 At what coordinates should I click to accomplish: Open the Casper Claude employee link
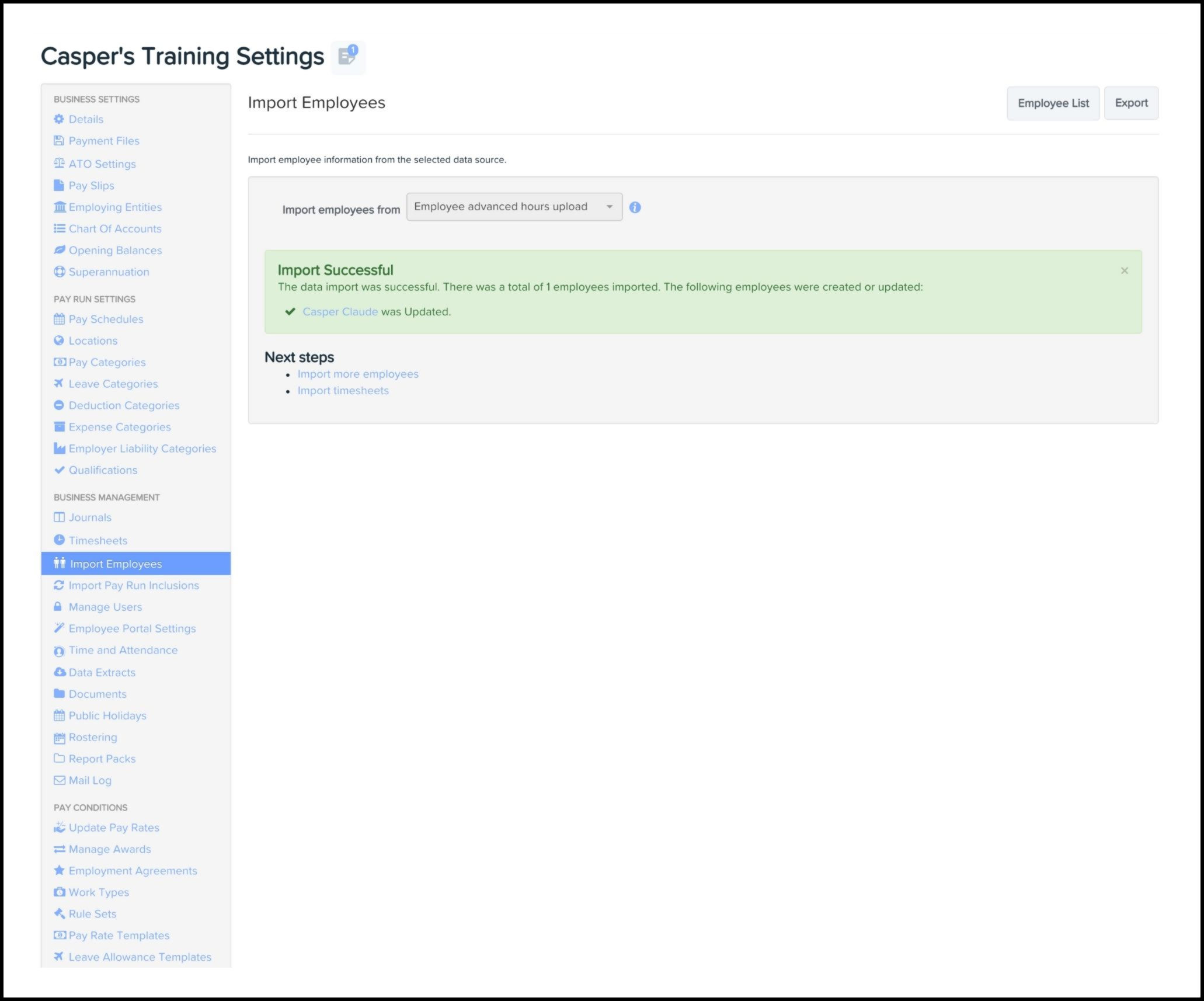pos(340,312)
